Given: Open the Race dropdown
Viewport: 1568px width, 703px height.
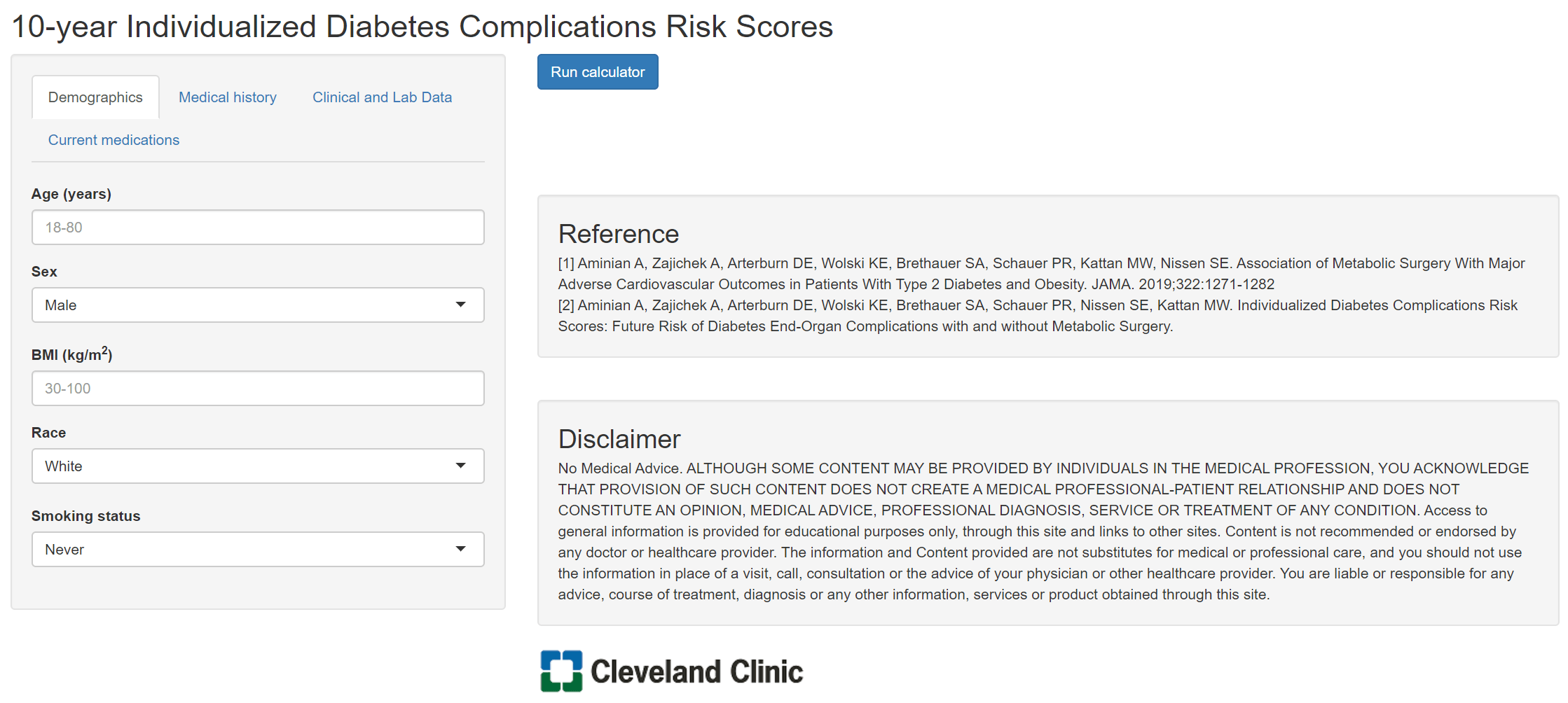Looking at the screenshot, I should [258, 466].
